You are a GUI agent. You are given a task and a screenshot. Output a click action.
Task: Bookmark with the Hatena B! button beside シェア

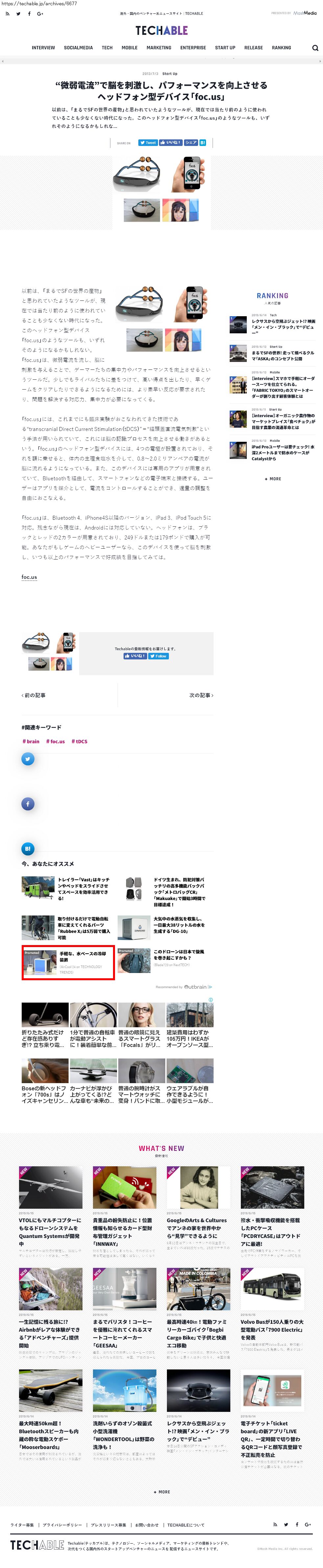(202, 143)
